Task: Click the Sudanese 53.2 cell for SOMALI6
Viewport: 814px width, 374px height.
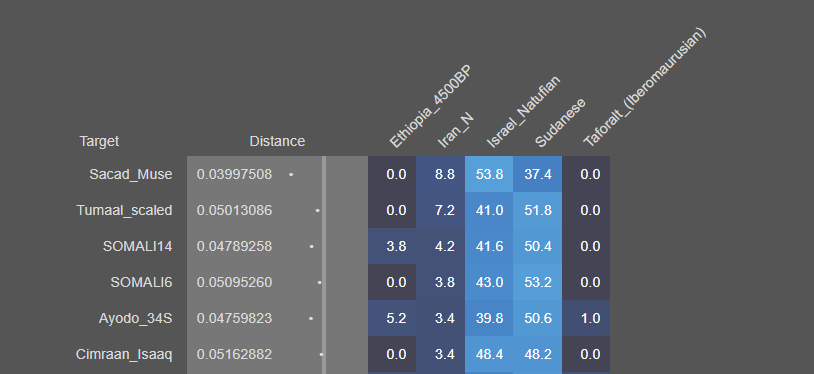Action: pyautogui.click(x=537, y=282)
